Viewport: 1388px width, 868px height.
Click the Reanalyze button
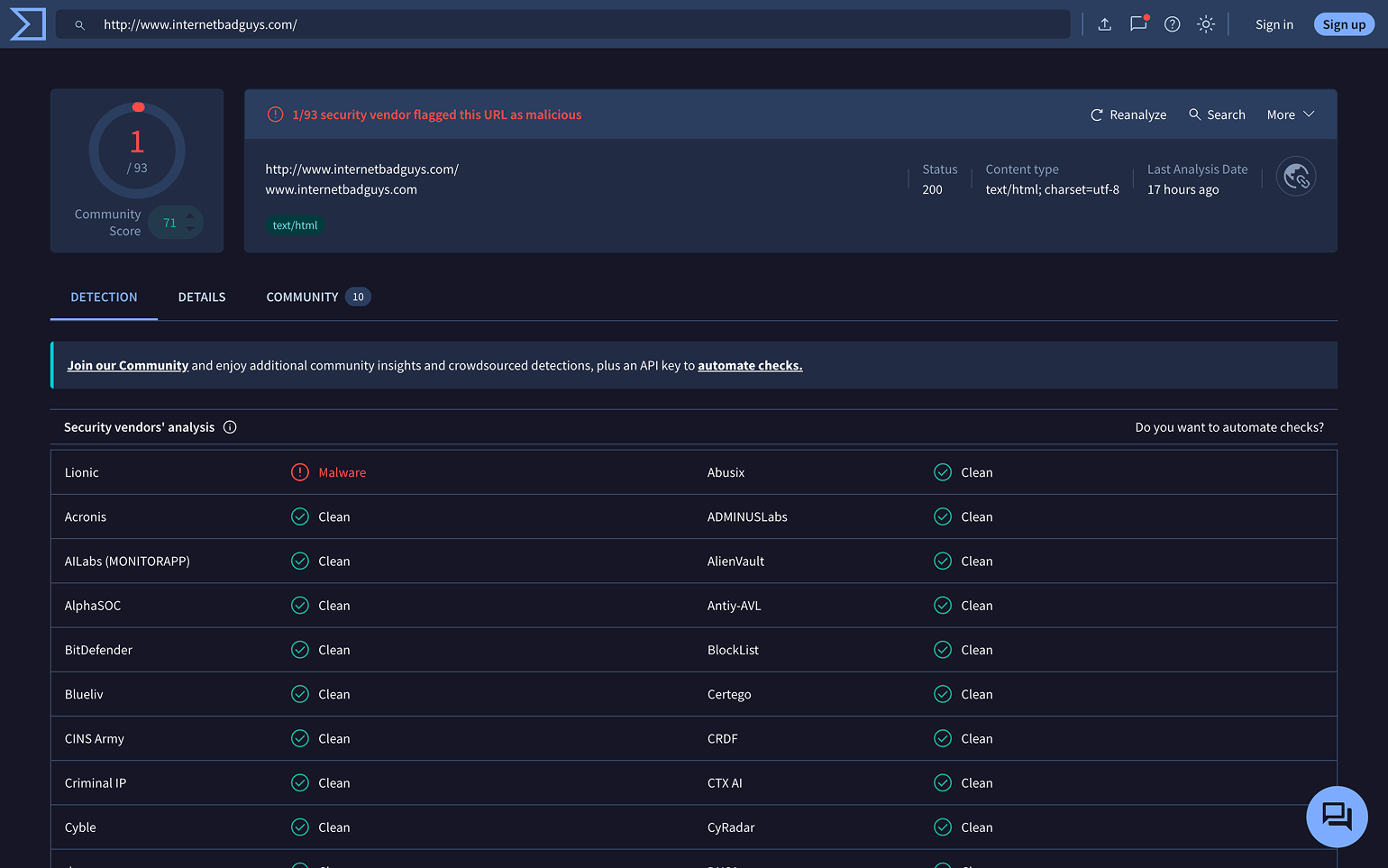pos(1128,114)
